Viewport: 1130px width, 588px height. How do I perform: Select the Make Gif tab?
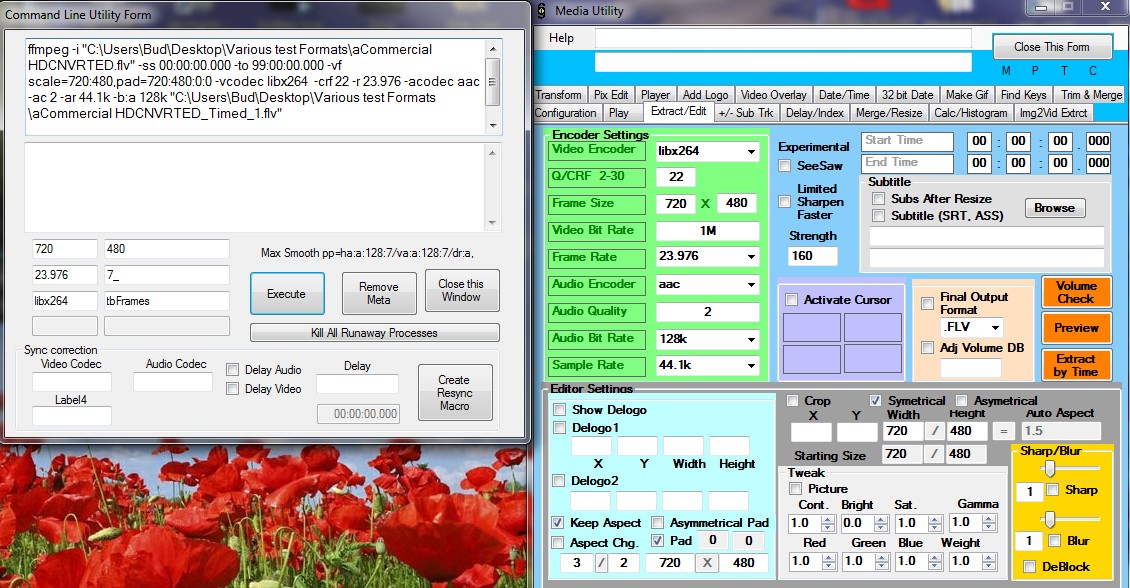966,94
